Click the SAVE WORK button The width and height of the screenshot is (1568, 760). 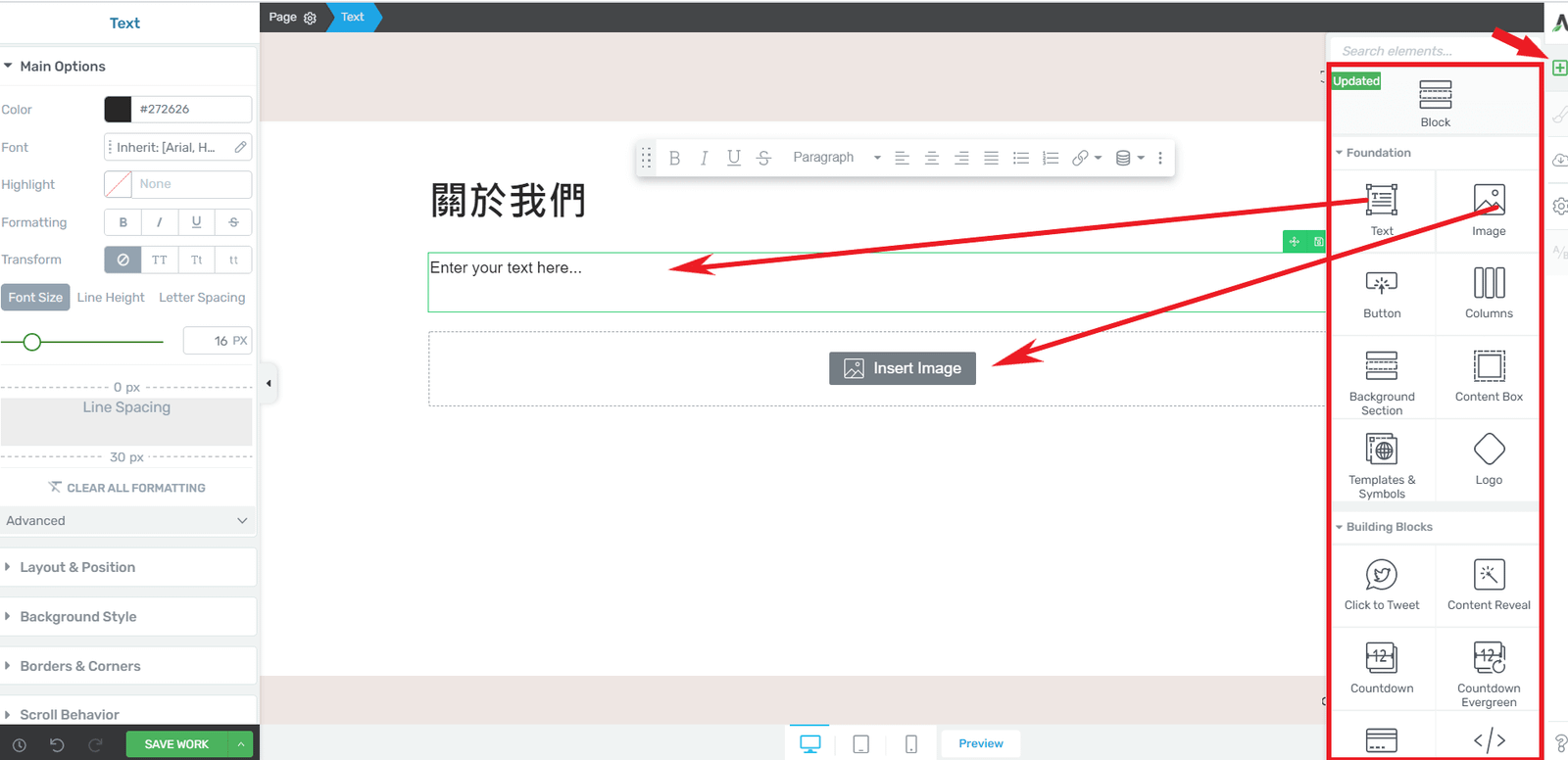(x=176, y=744)
